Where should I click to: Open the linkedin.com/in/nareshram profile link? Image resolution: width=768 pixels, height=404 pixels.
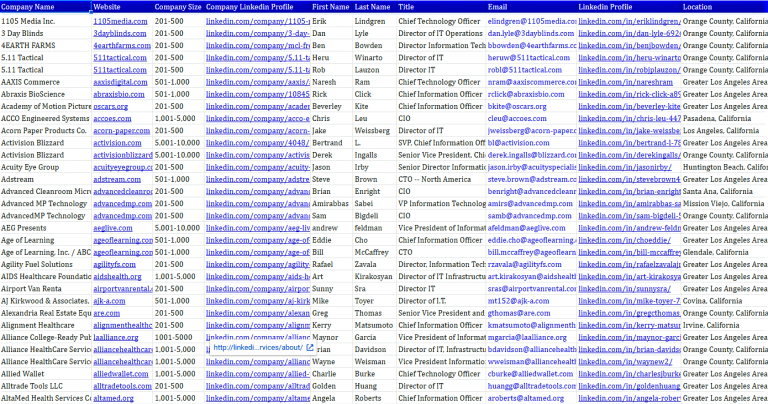pos(625,82)
